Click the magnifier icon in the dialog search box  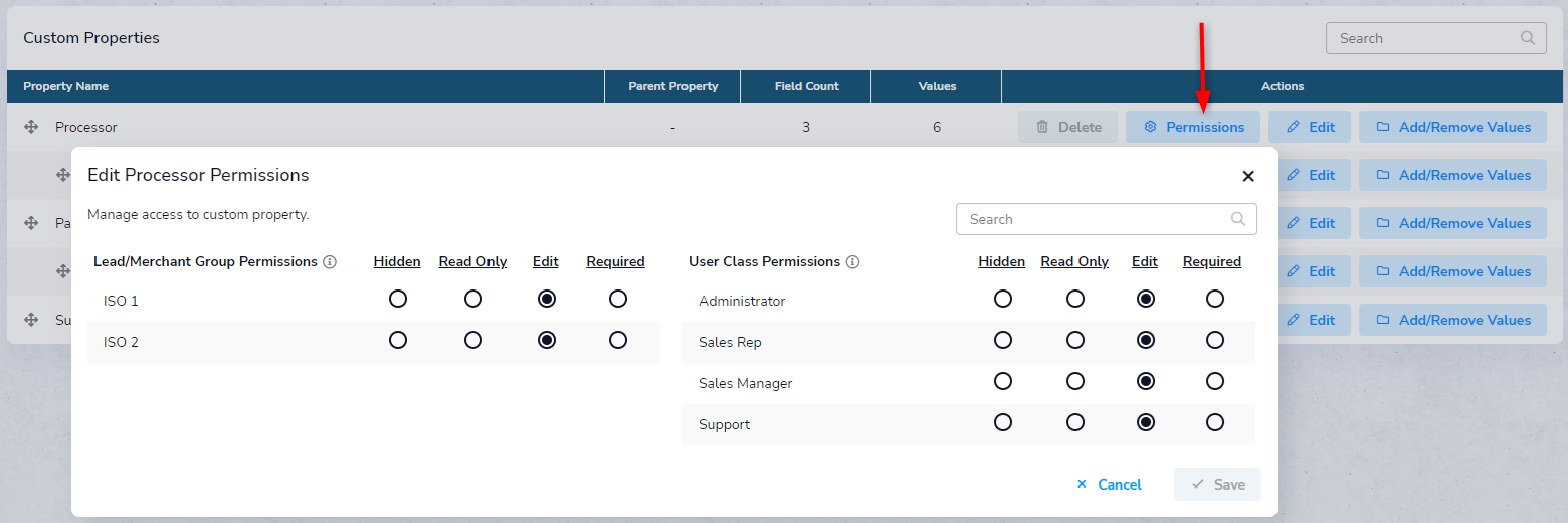click(x=1238, y=219)
